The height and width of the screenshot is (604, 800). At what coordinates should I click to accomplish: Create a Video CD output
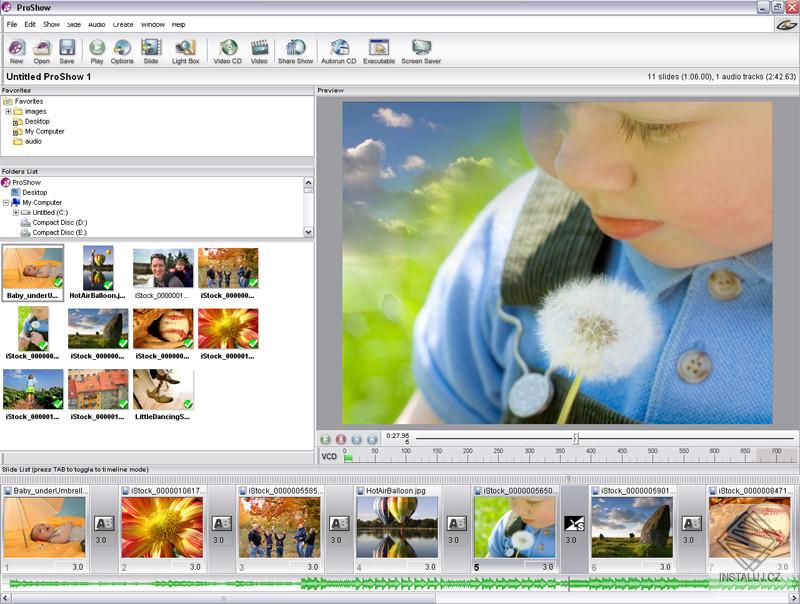coord(228,52)
